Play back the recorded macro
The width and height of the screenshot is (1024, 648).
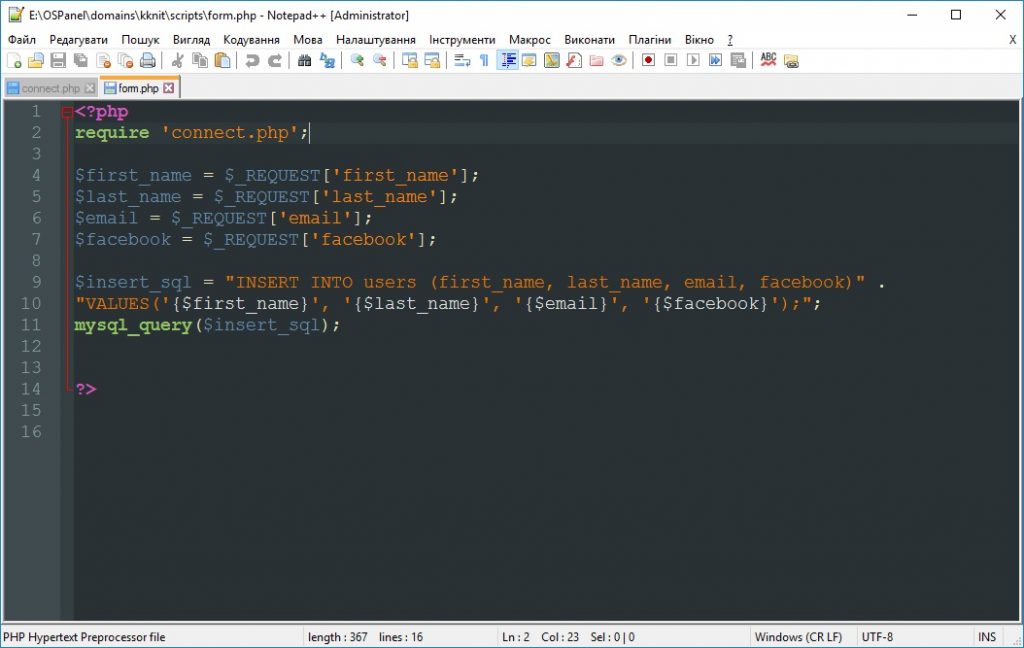click(694, 61)
